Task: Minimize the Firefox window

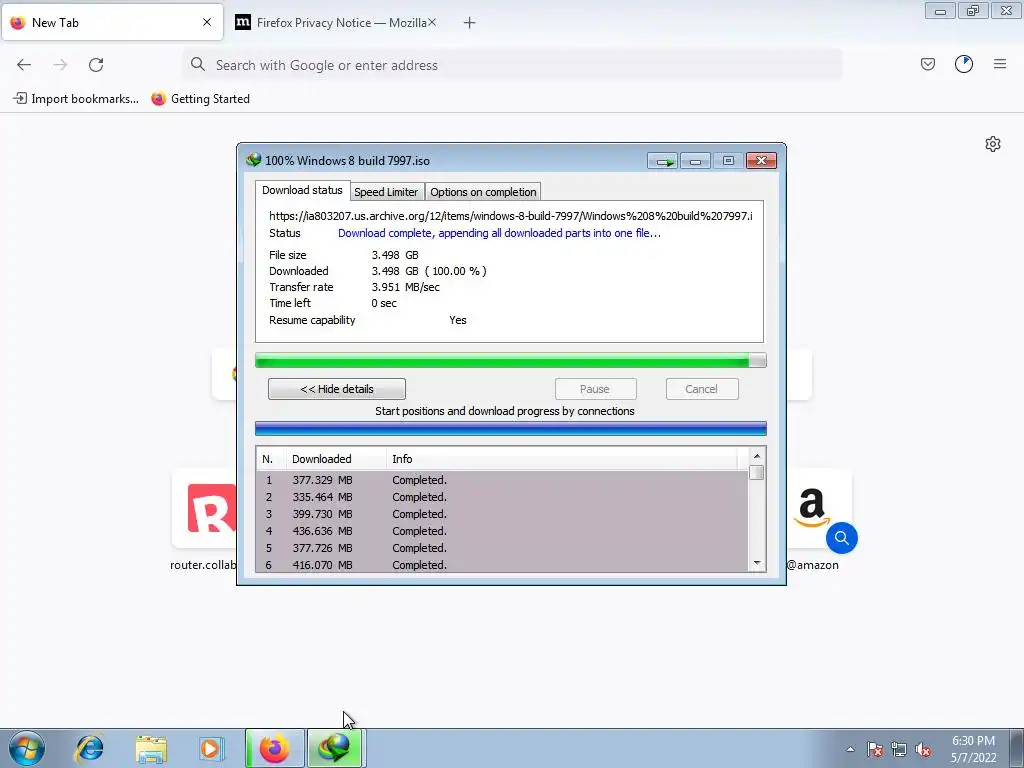Action: (940, 11)
